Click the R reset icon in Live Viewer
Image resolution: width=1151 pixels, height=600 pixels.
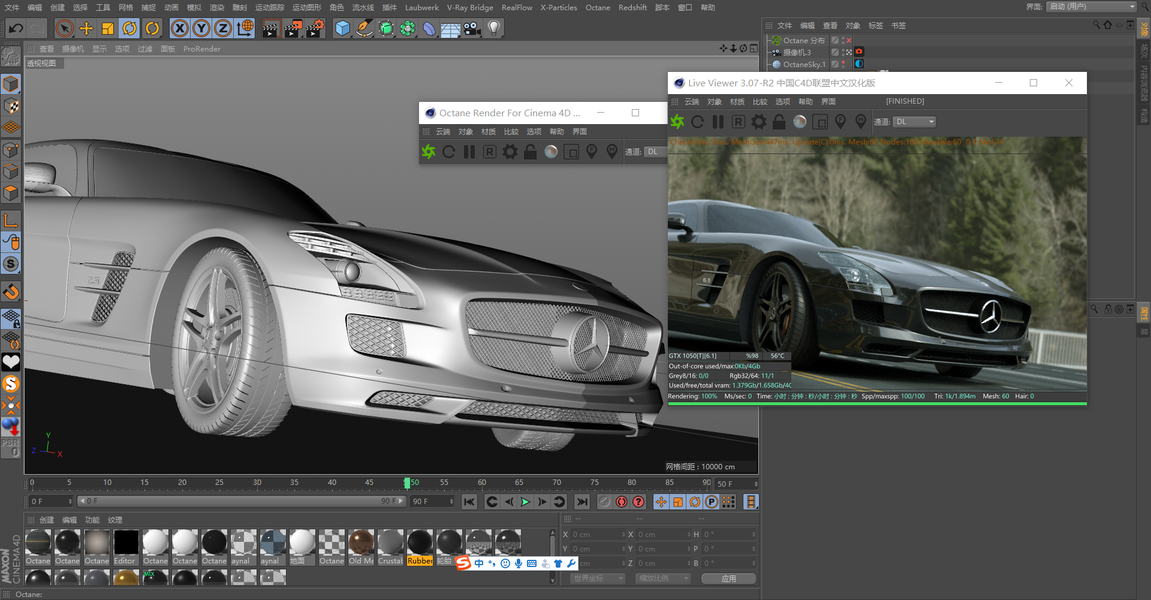[x=738, y=122]
